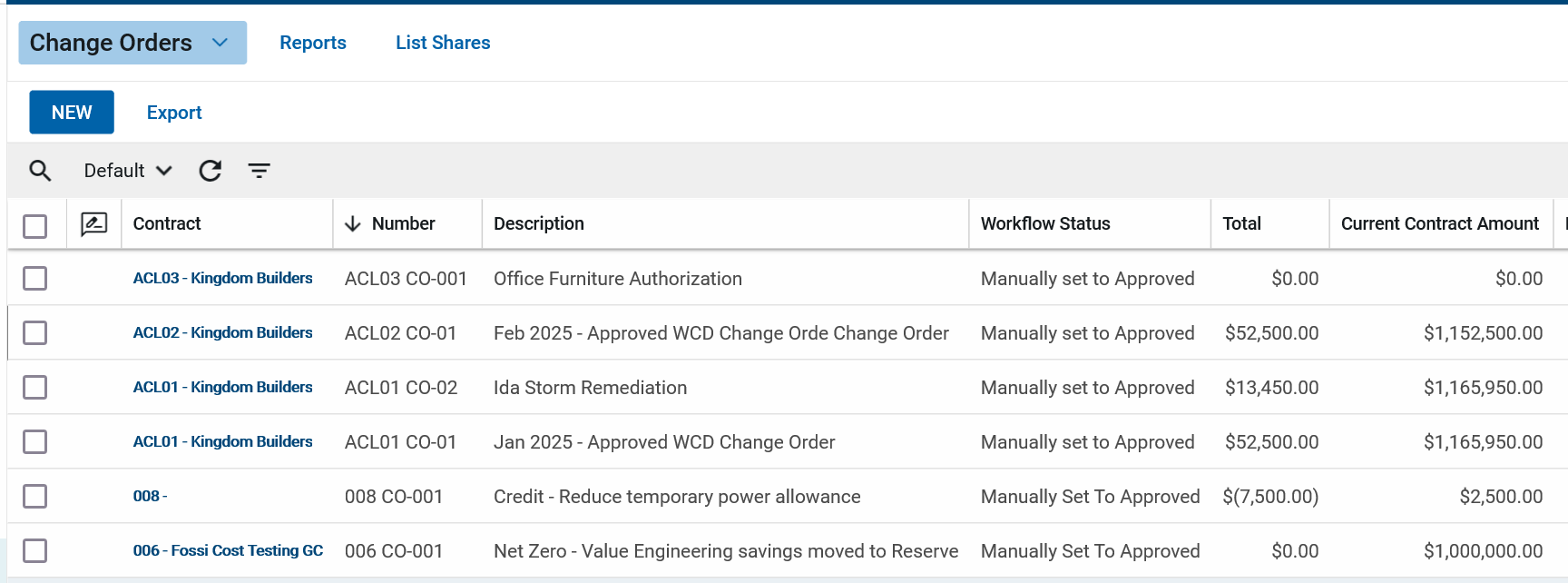Toggle the select-all checkbox in header
The image size is (1568, 583).
[x=35, y=226]
